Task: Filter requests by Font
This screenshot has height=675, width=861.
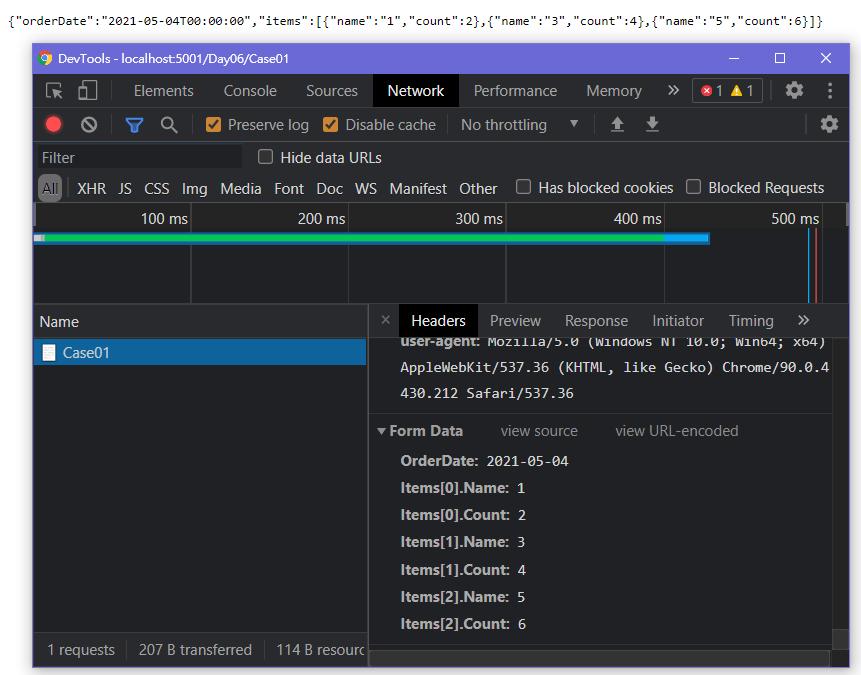Action: click(289, 188)
